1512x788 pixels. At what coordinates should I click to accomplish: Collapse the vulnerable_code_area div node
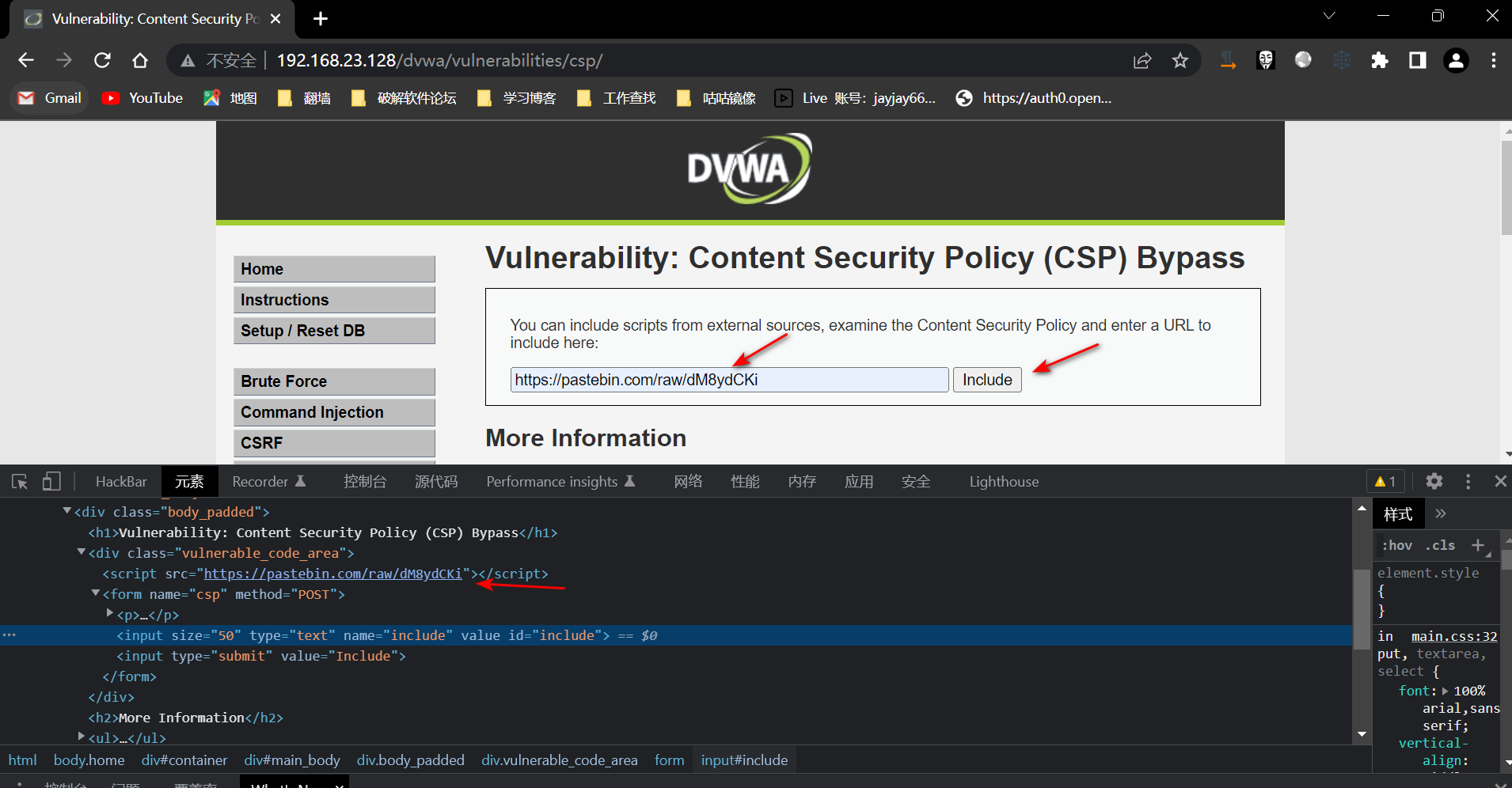tap(82, 552)
